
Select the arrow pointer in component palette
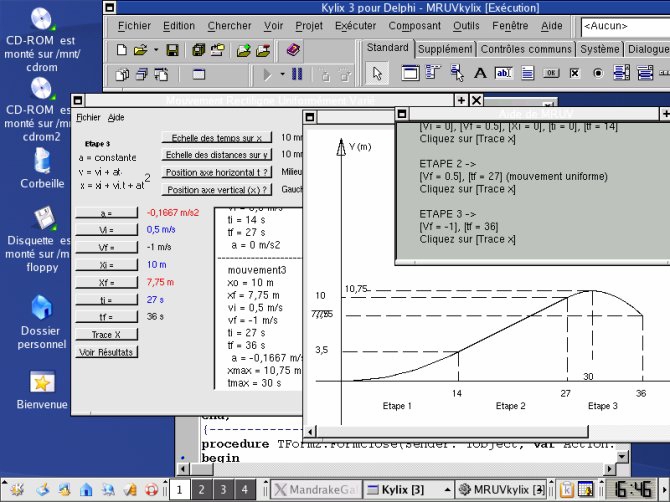click(377, 73)
